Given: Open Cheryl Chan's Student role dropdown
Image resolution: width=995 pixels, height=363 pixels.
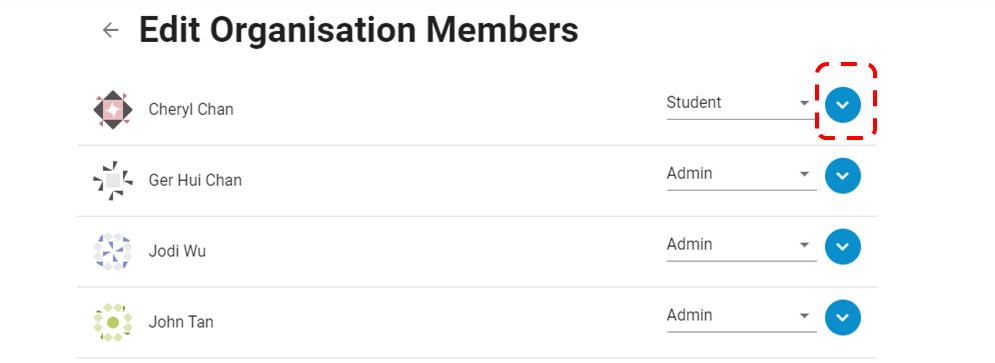Looking at the screenshot, I should (741, 103).
